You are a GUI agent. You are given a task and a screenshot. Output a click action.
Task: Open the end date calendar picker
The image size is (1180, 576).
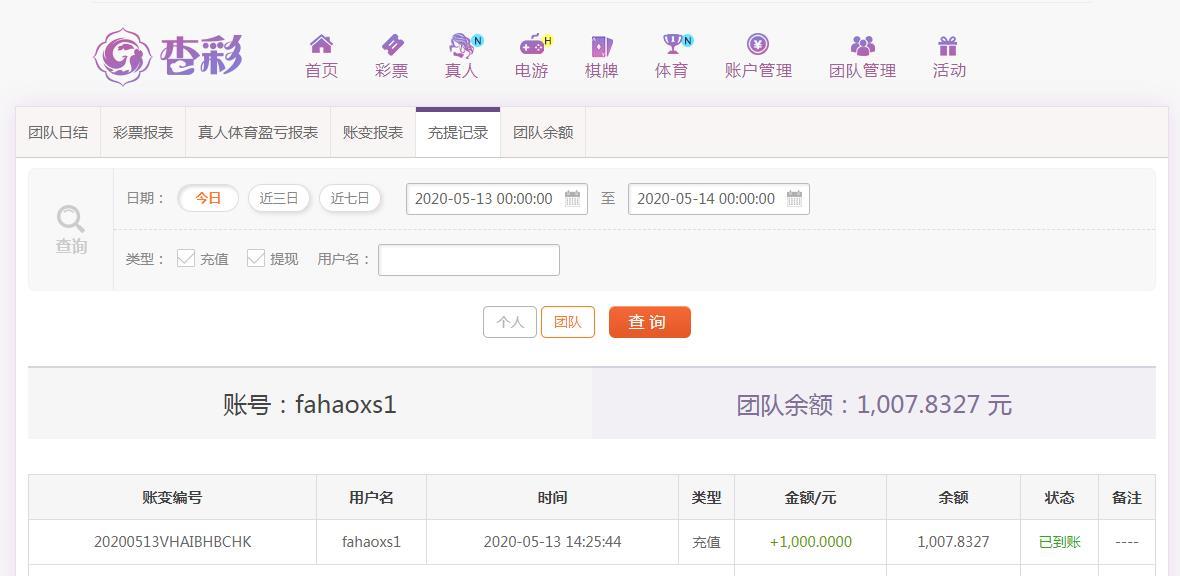point(794,198)
